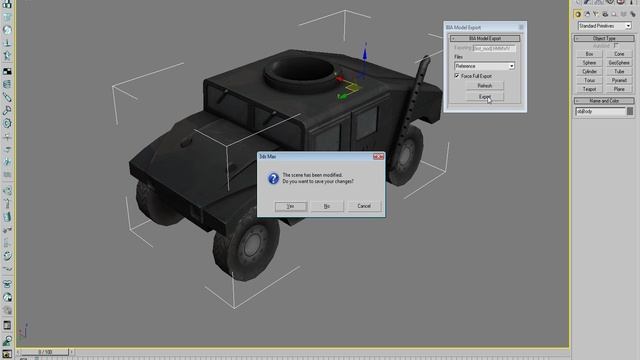Click the time slider showing 0 / 100
640x360 pixels.
point(45,351)
